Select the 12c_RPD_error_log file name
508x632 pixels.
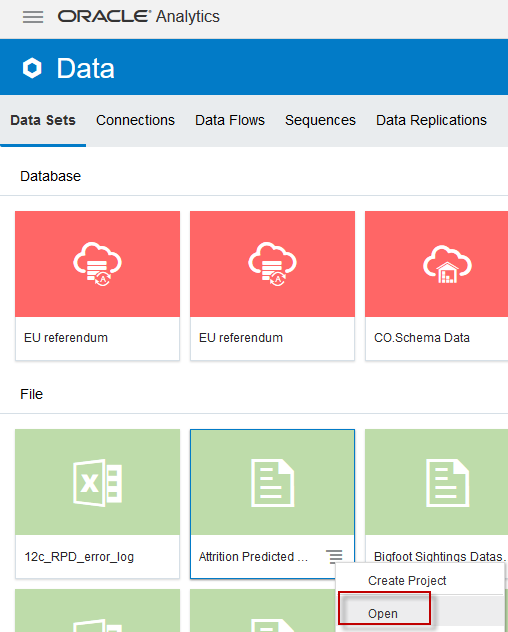(x=79, y=557)
